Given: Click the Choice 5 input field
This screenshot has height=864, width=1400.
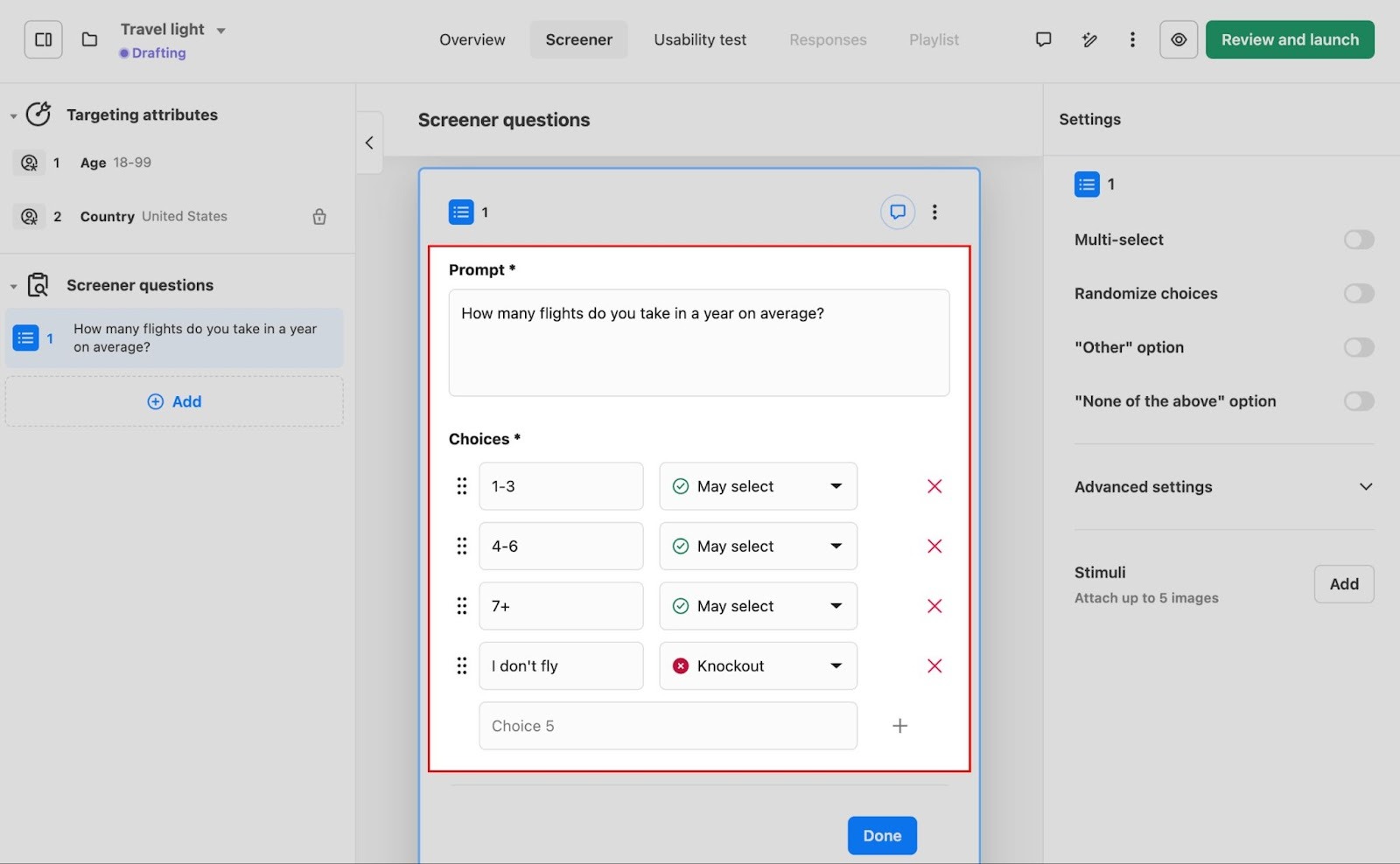Looking at the screenshot, I should pos(668,726).
